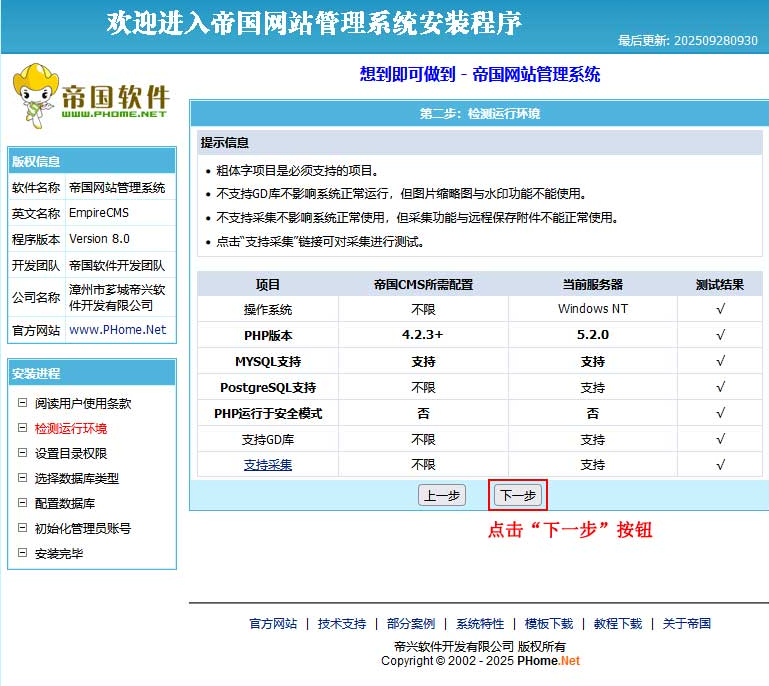Select the 阅读用户使用条款 step box icon
The image size is (769, 686).
23,403
